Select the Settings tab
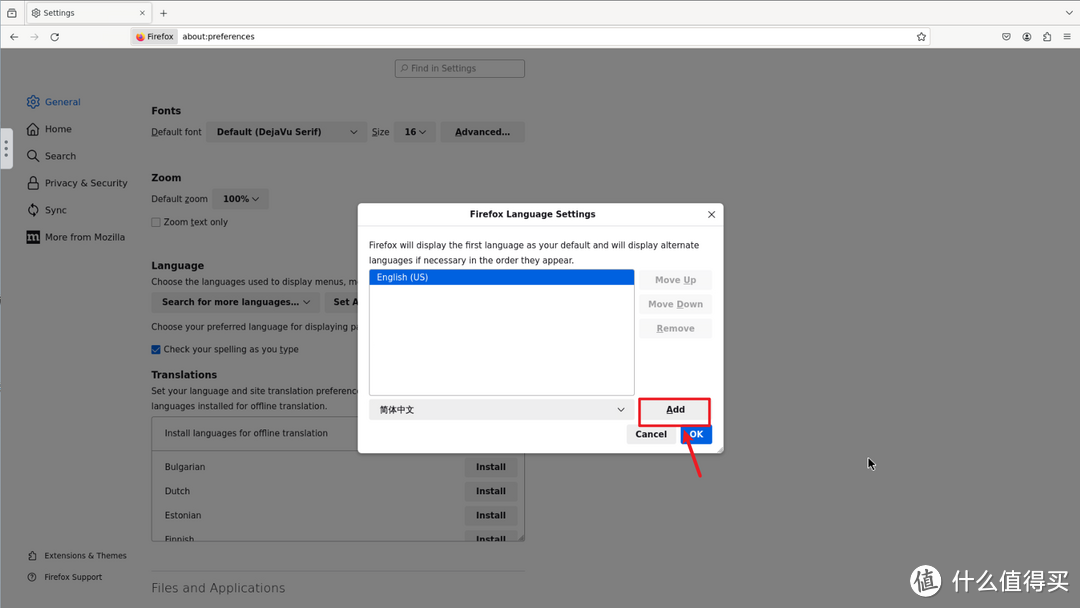The image size is (1080, 608). tap(88, 13)
